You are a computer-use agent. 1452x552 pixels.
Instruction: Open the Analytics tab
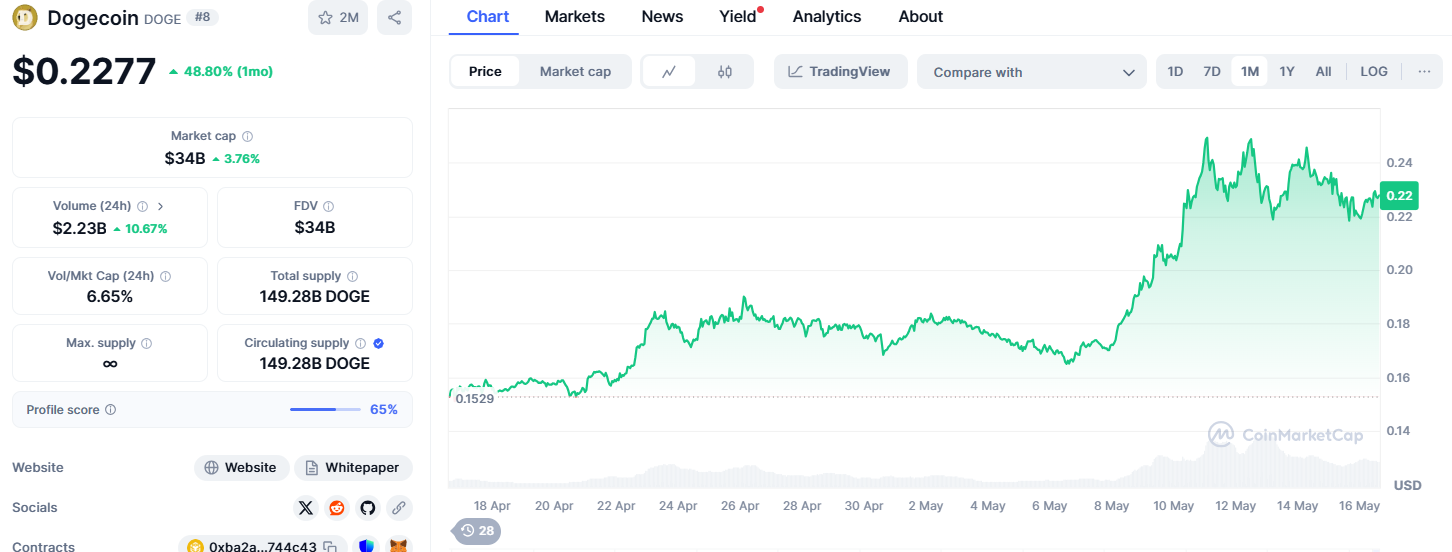[827, 16]
